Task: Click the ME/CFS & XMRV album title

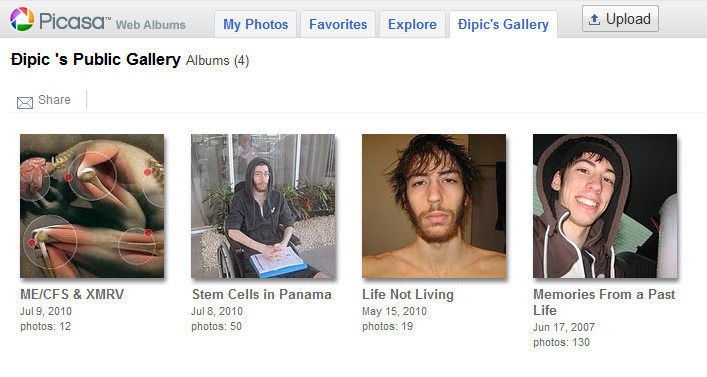Action: pyautogui.click(x=72, y=294)
